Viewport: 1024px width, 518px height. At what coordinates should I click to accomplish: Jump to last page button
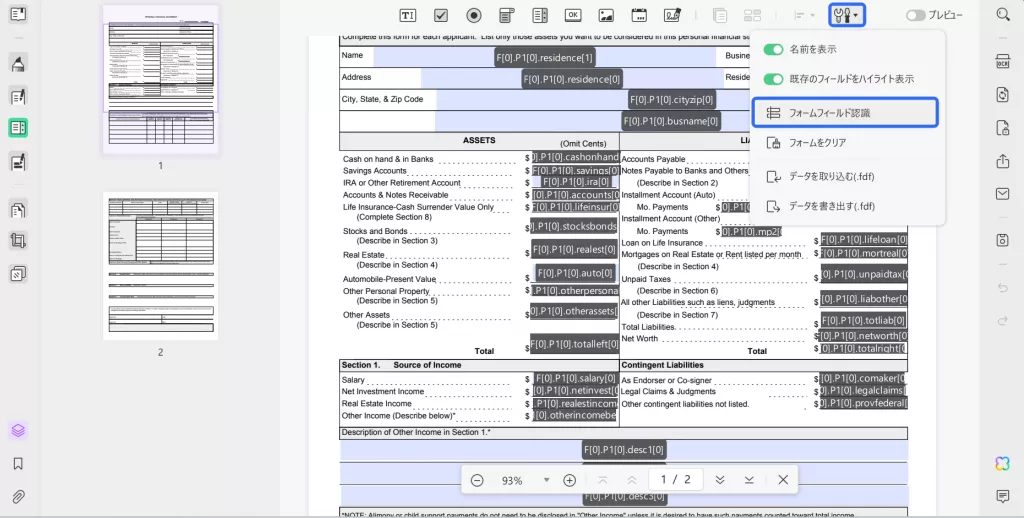pos(749,480)
